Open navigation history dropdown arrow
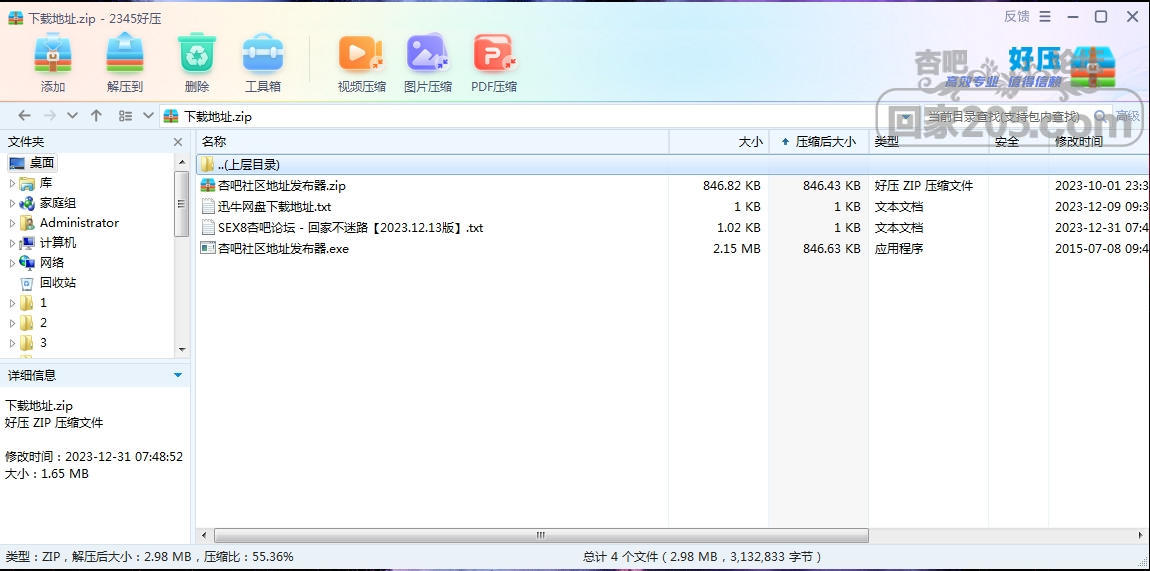Image resolution: width=1150 pixels, height=571 pixels. (x=72, y=116)
